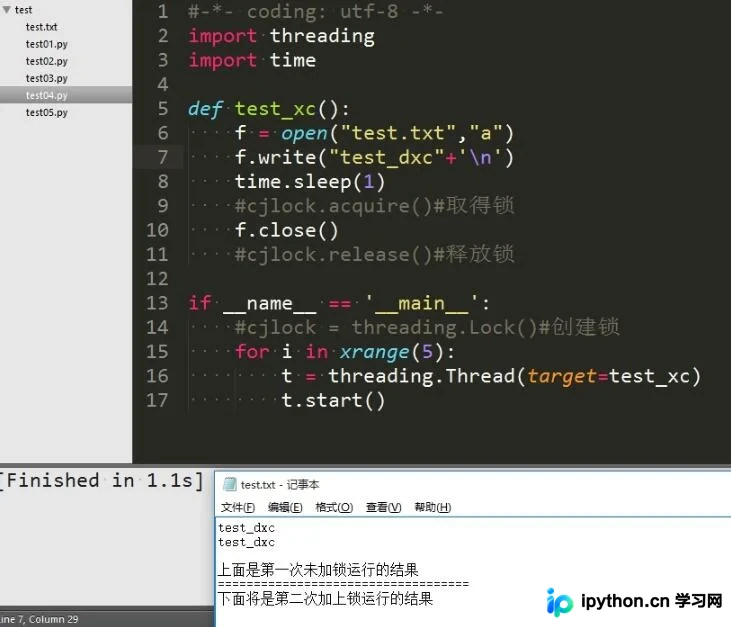Click 'Line 7, Column 29' status bar
The width and height of the screenshot is (731, 627).
pyautogui.click(x=39, y=619)
